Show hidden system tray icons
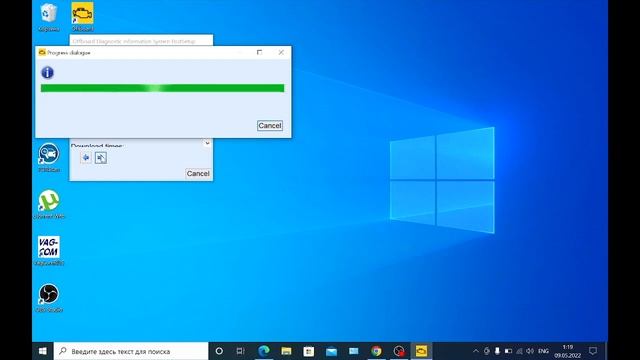Viewport: 640px width, 360px height. 476,351
